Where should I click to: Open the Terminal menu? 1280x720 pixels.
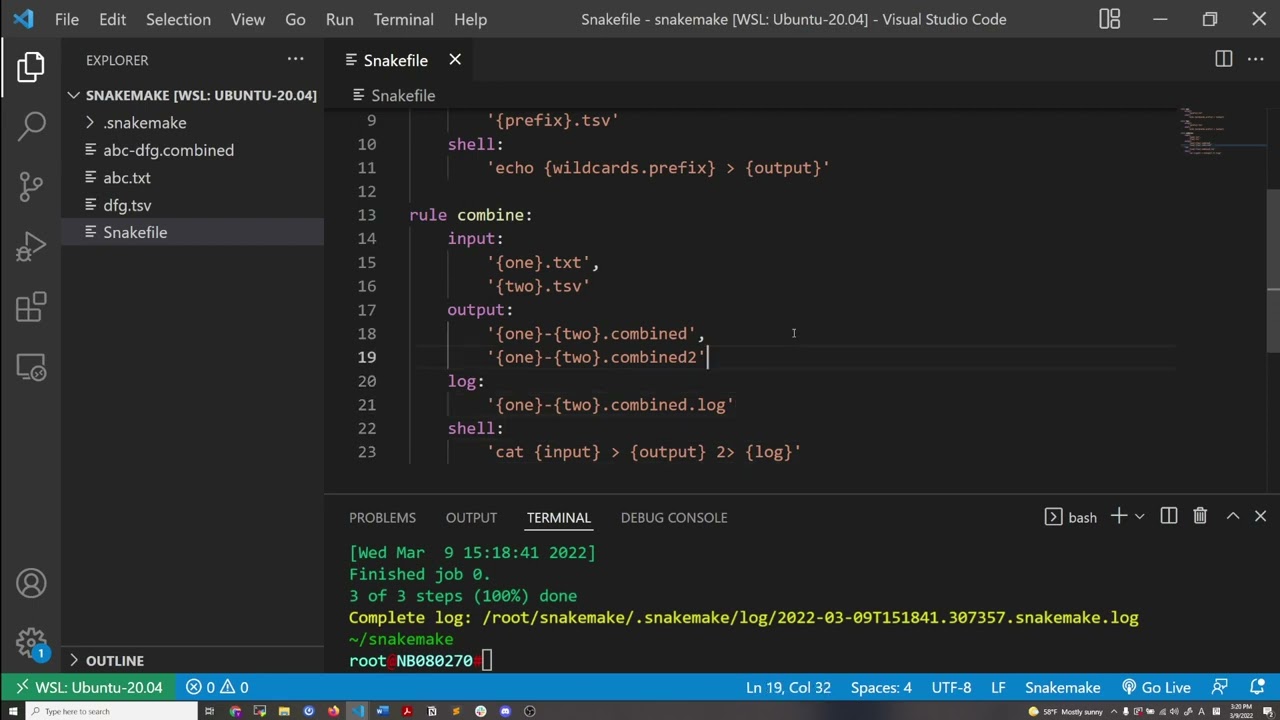click(403, 19)
